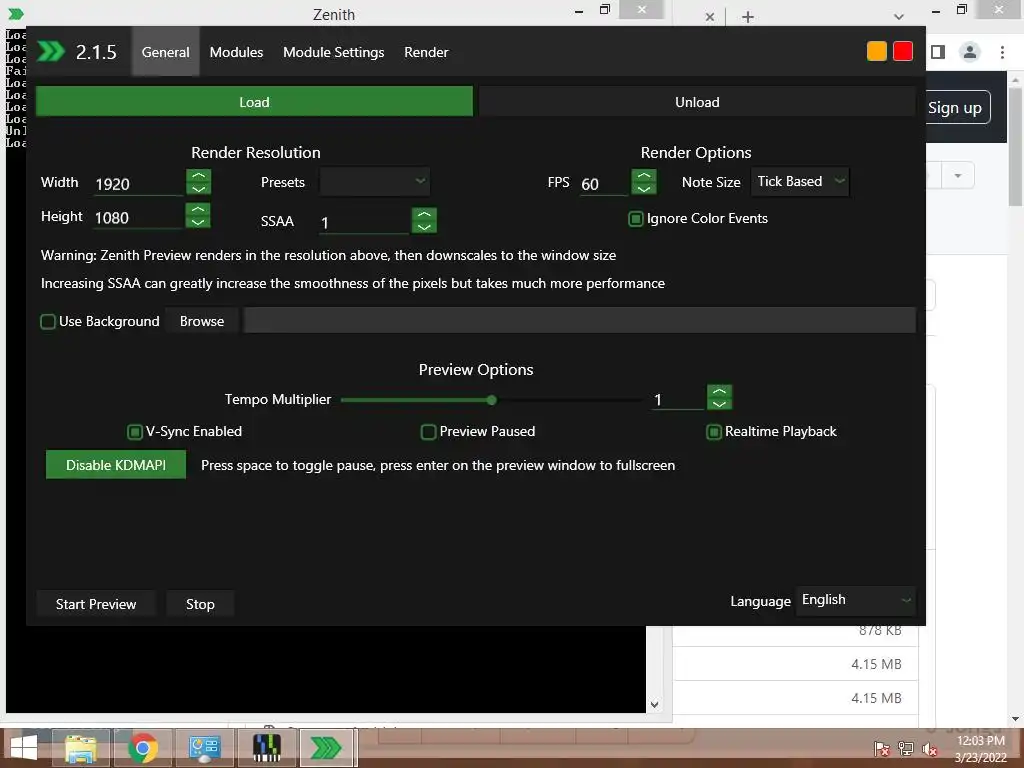Decrease SSAA value with down arrow
This screenshot has height=768, width=1024.
[424, 227]
